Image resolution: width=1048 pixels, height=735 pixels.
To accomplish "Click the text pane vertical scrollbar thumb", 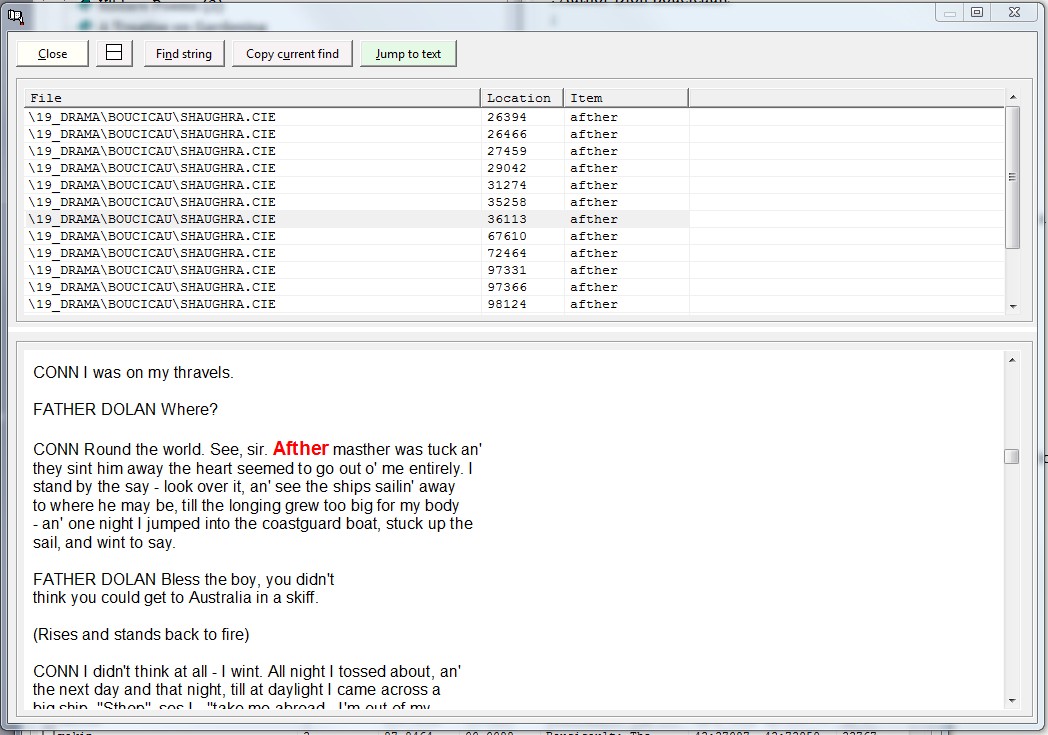I will [1012, 456].
